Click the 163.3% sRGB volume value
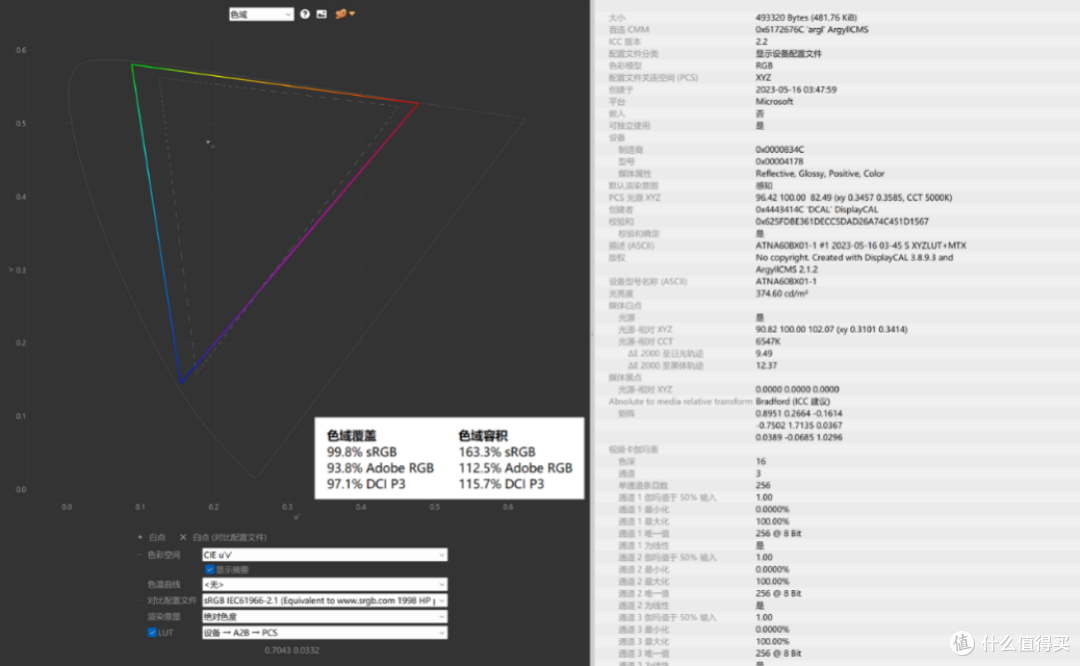The height and width of the screenshot is (666, 1080). [497, 452]
